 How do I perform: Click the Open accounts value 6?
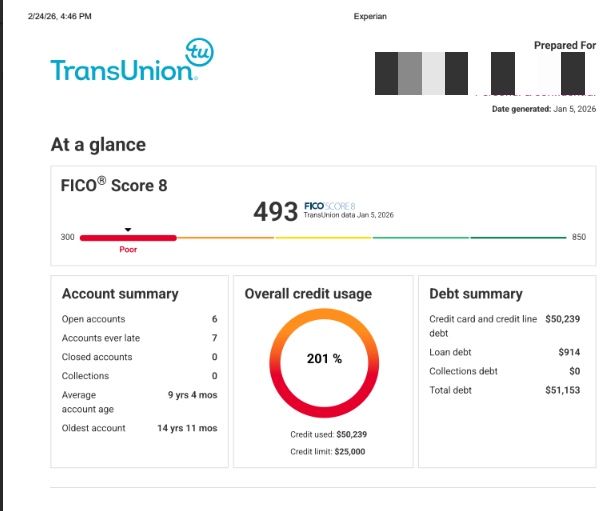tap(215, 319)
